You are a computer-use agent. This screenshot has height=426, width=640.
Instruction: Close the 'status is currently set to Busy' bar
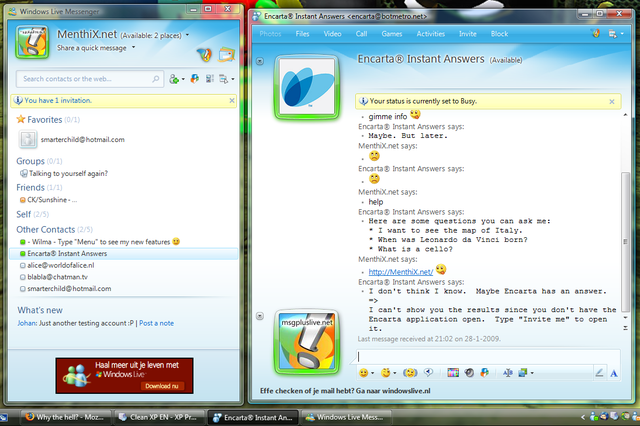coord(612,102)
